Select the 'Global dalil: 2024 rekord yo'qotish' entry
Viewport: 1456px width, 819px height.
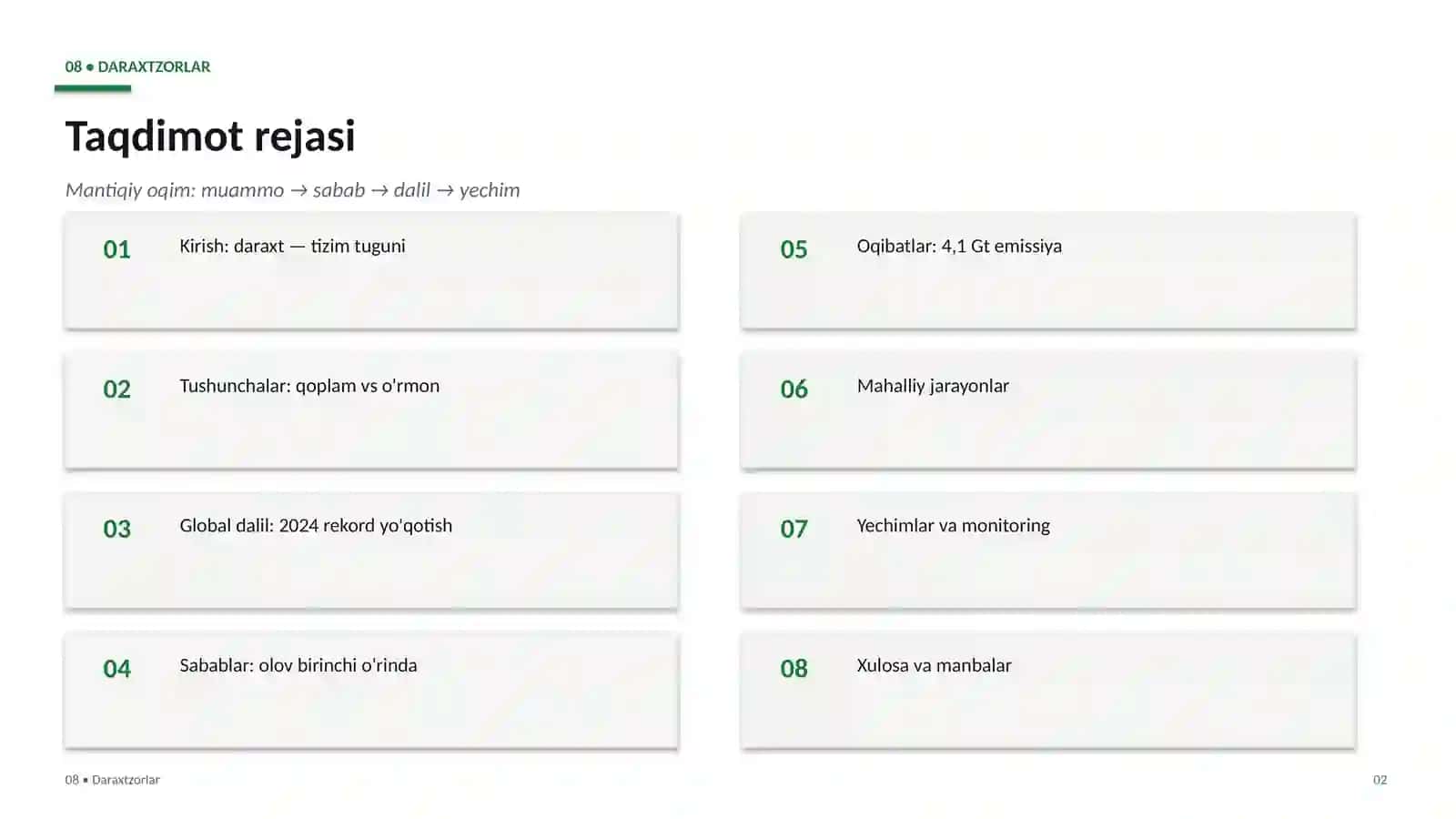[x=371, y=551]
